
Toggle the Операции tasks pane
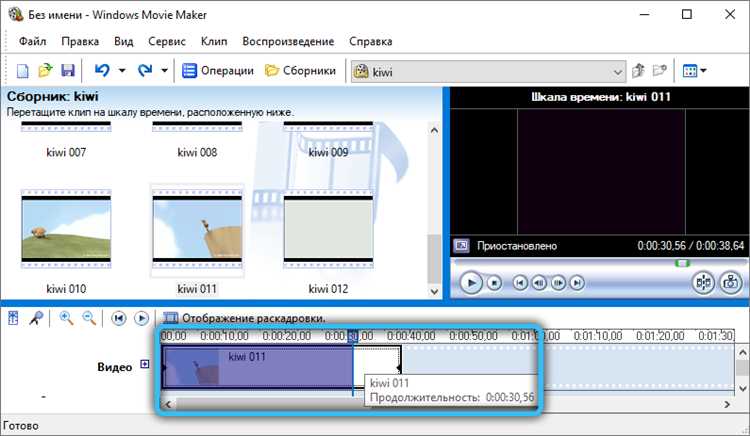(x=218, y=71)
